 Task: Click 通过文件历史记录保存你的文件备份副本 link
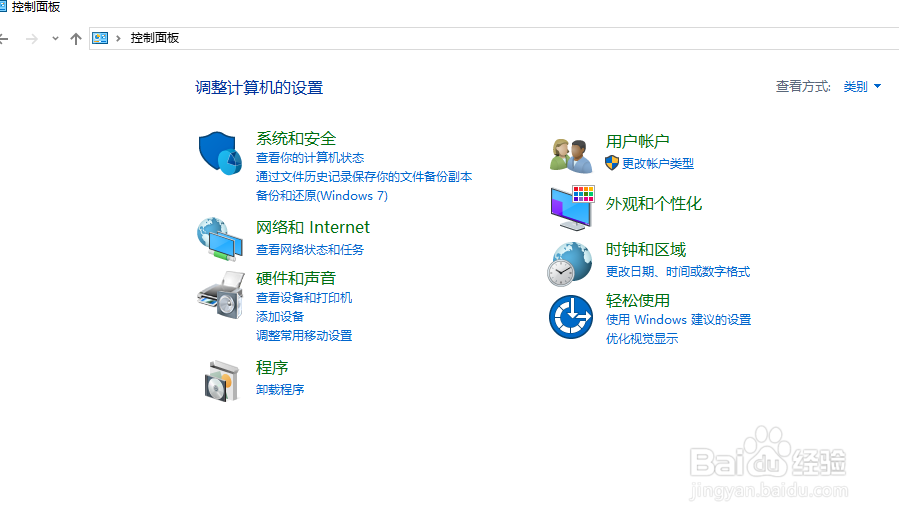pyautogui.click(x=363, y=177)
